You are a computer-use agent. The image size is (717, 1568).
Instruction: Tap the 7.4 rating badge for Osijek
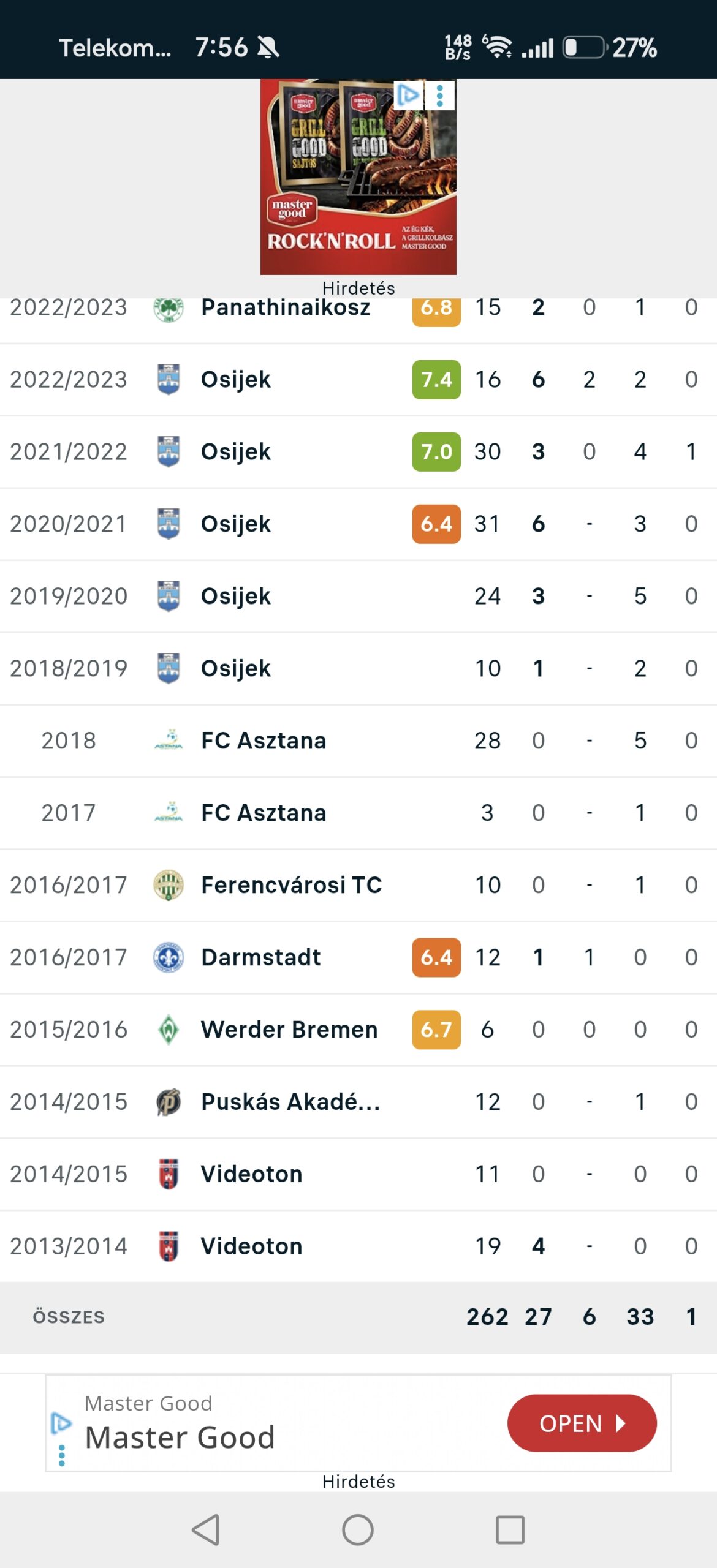[x=436, y=379]
